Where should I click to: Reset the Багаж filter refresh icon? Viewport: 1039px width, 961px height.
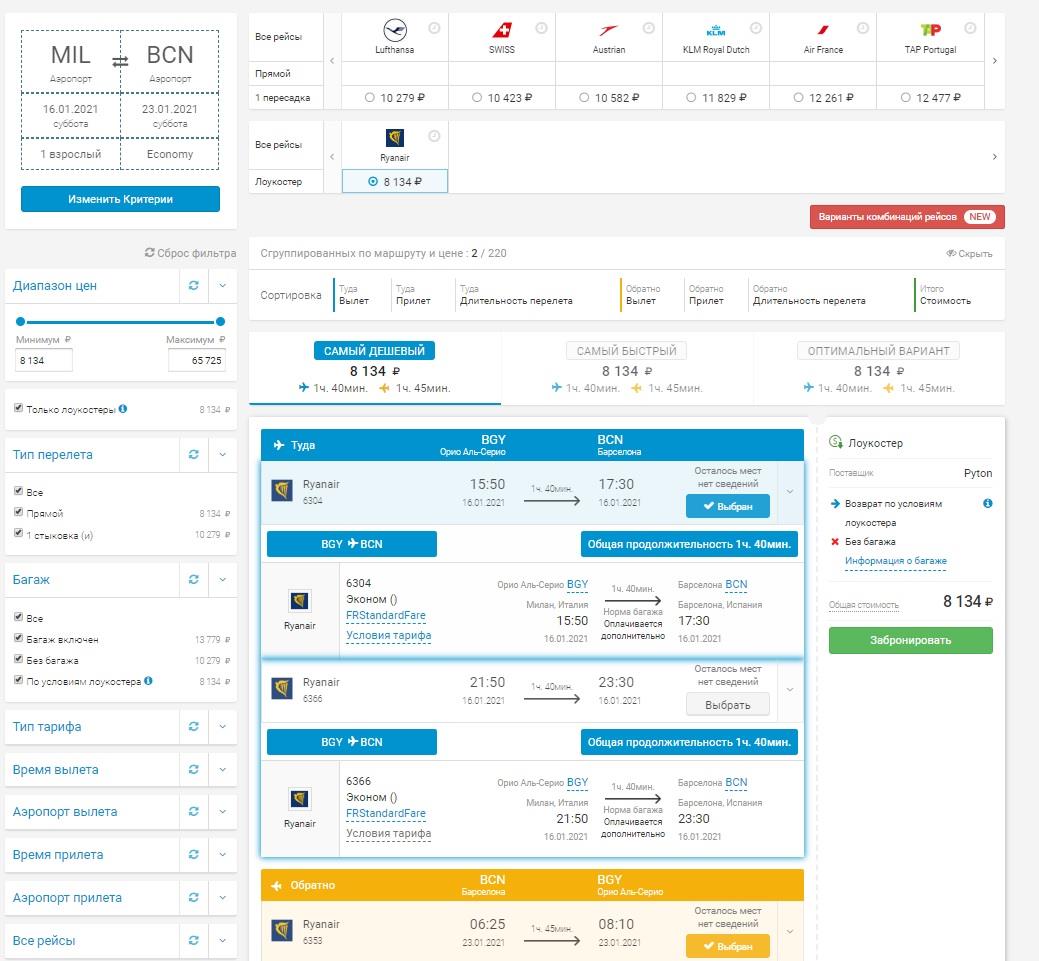pyautogui.click(x=193, y=579)
